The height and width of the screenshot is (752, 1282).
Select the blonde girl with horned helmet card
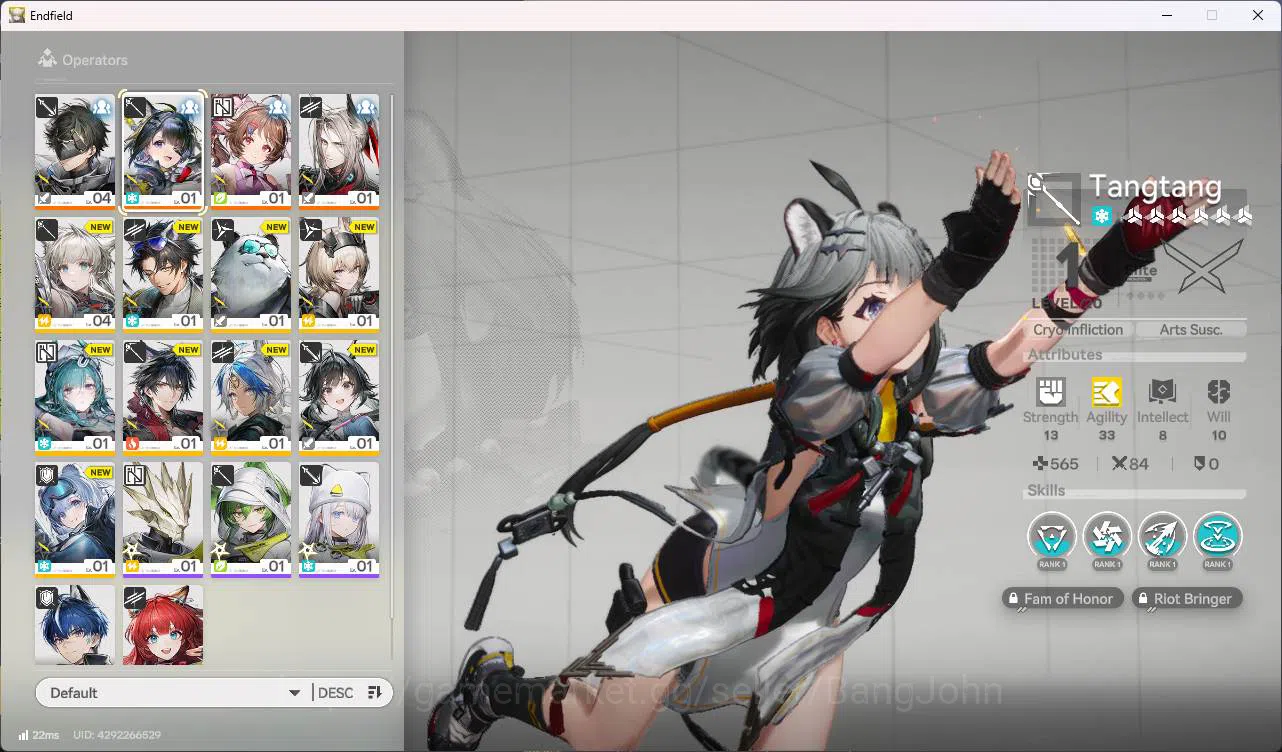(339, 274)
